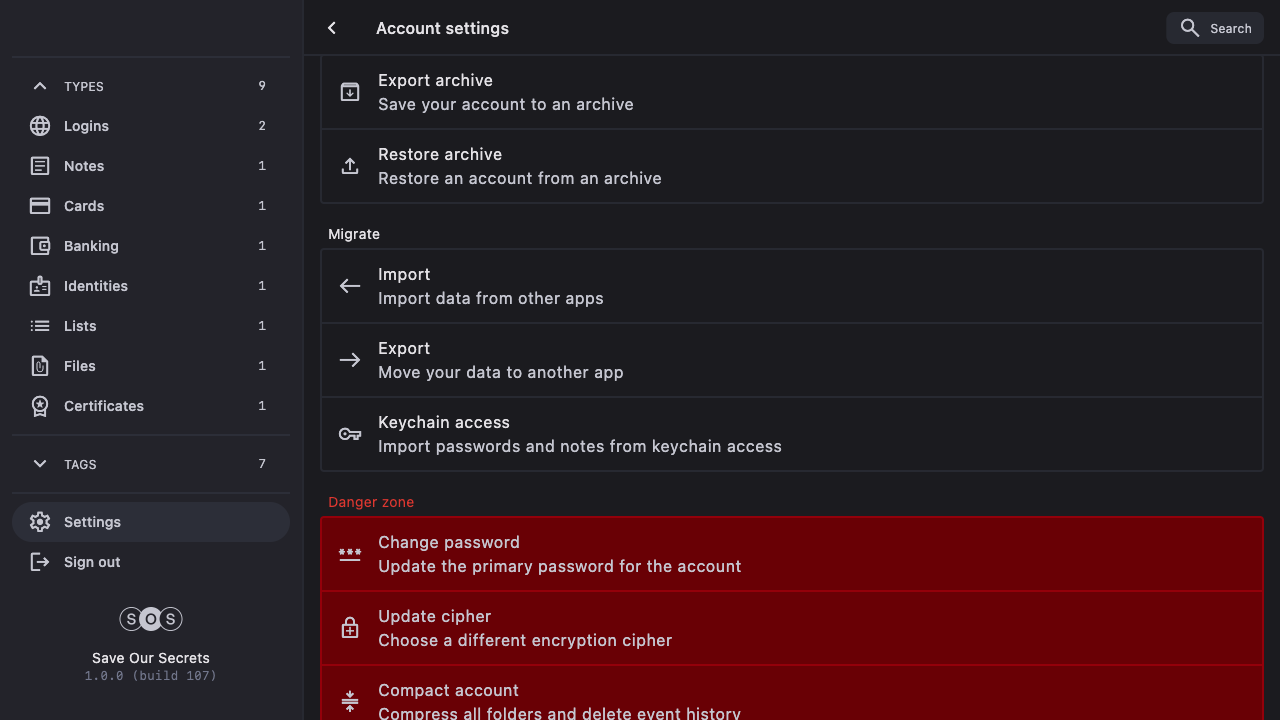Click the Banking wallet icon
Image resolution: width=1280 pixels, height=720 pixels.
coord(40,246)
